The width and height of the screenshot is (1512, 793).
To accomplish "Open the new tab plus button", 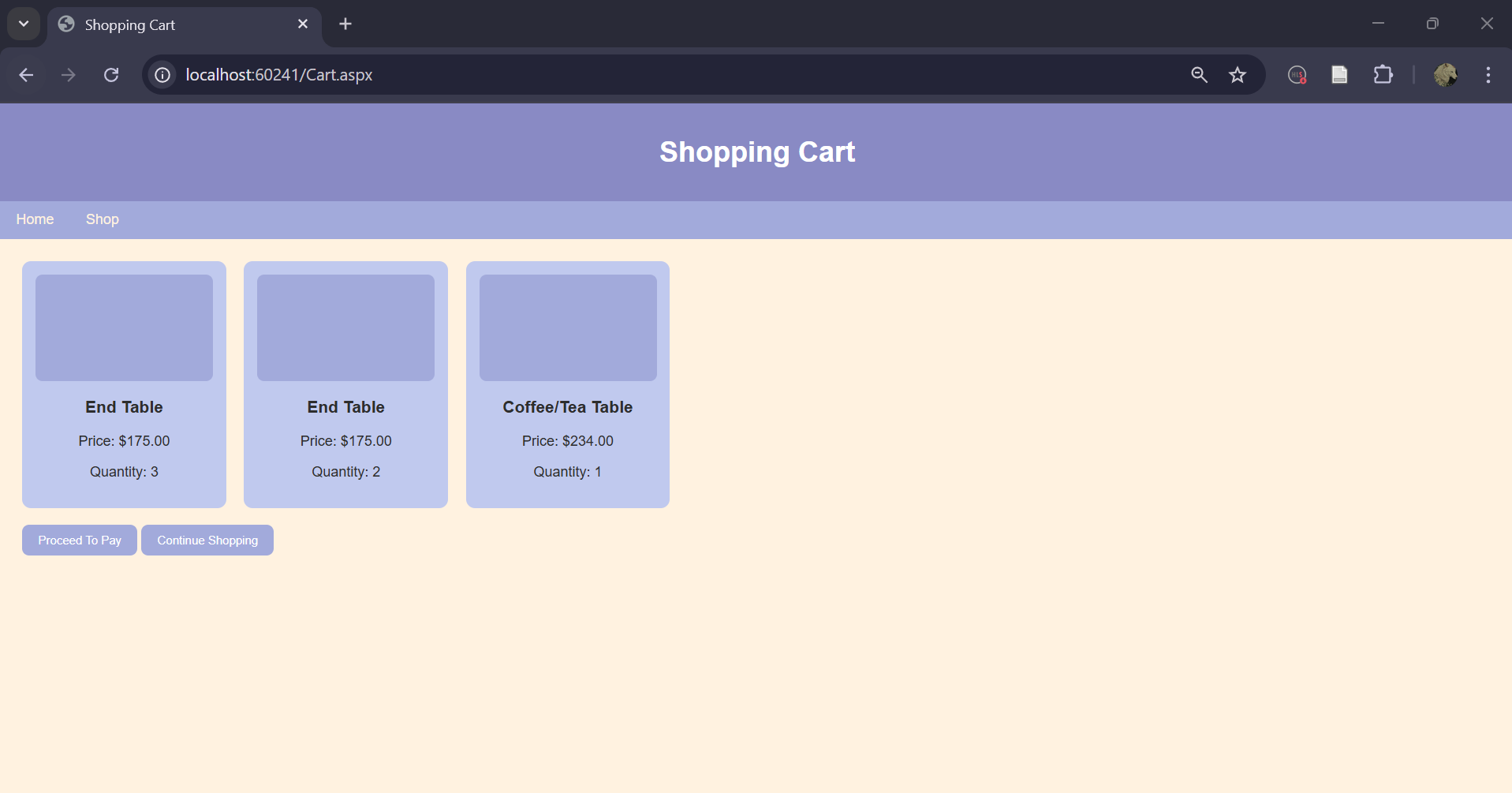I will pos(345,24).
